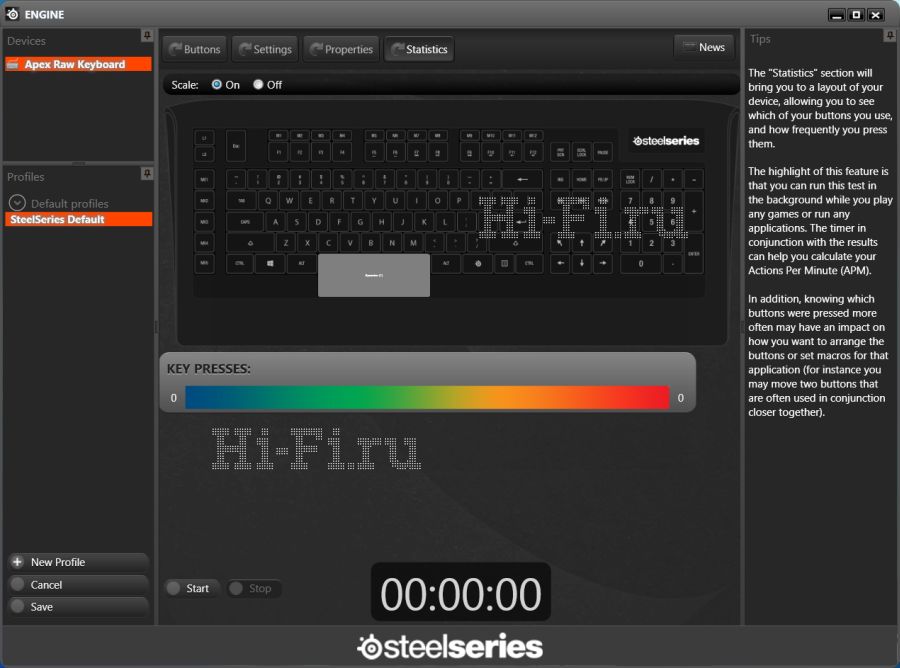Pin the Devices panel
This screenshot has width=900, height=668.
(x=147, y=36)
